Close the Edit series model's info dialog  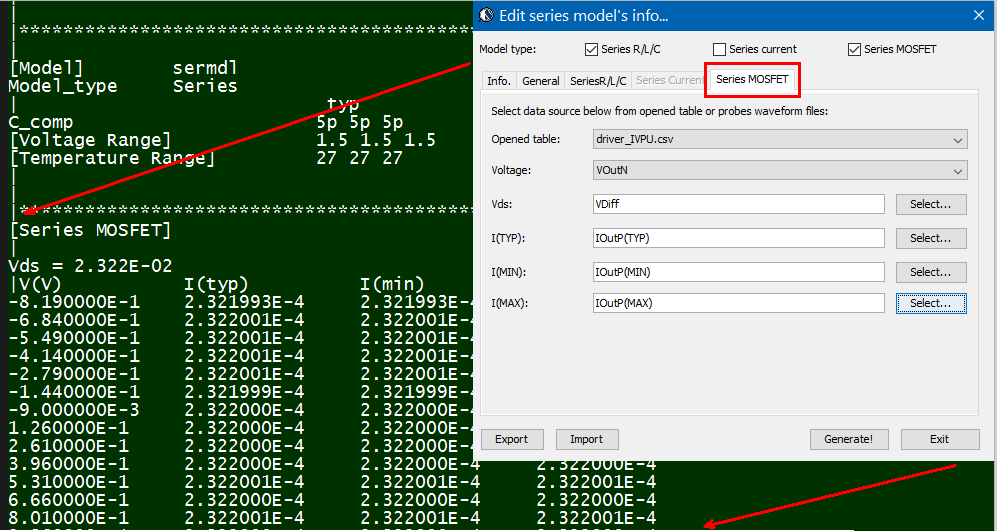(x=978, y=15)
